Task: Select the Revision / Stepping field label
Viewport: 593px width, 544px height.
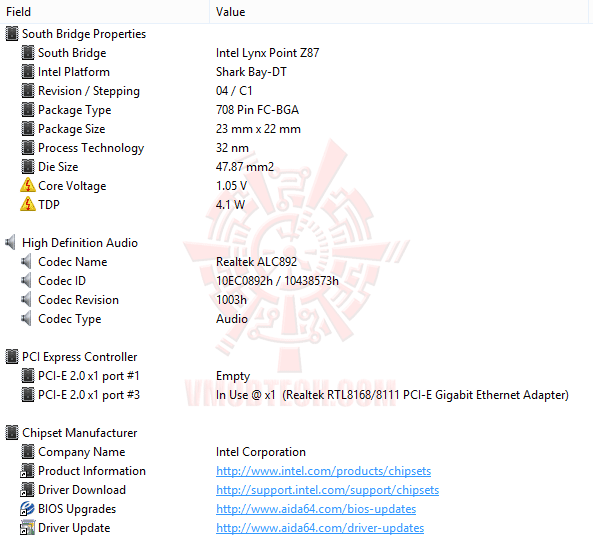Action: coord(89,91)
